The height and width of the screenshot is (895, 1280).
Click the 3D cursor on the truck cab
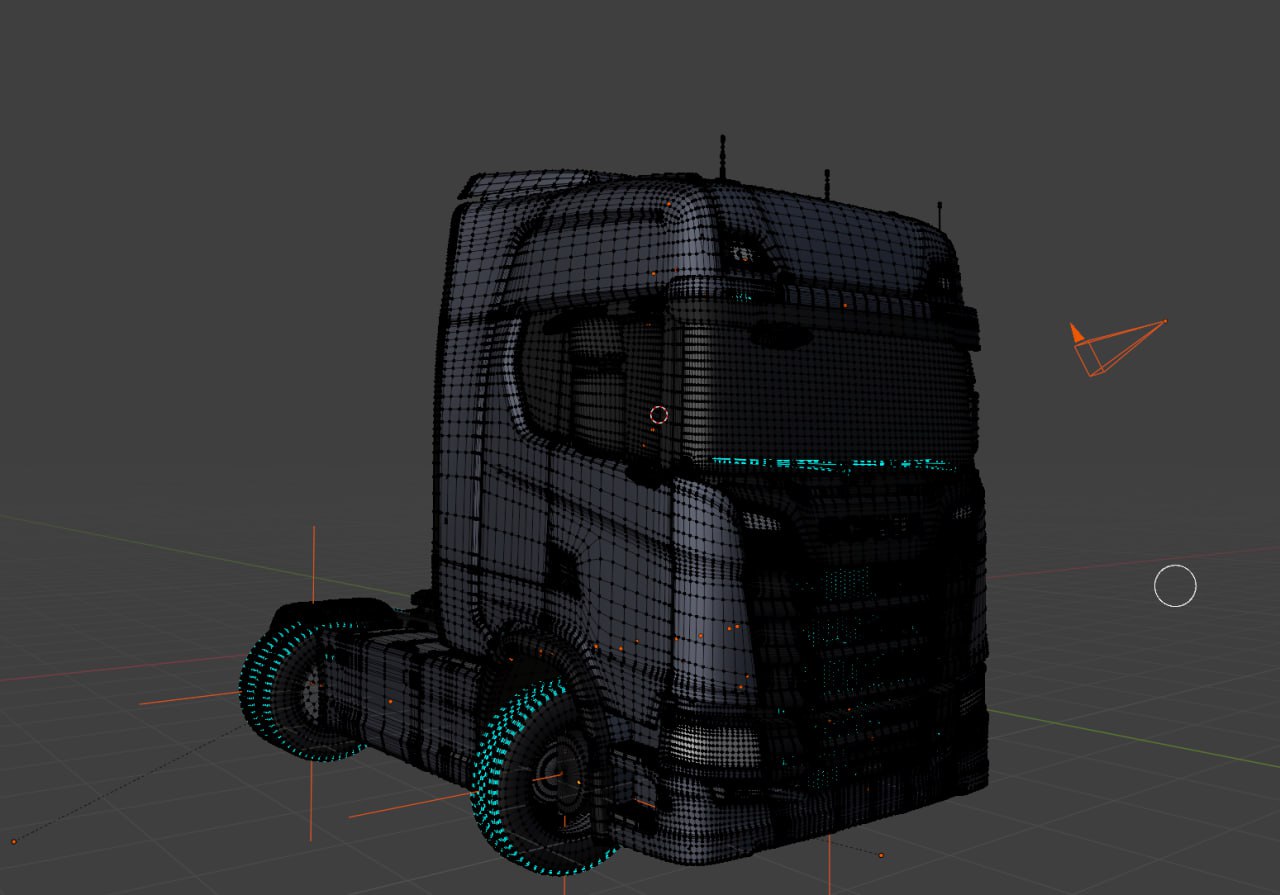pyautogui.click(x=658, y=414)
